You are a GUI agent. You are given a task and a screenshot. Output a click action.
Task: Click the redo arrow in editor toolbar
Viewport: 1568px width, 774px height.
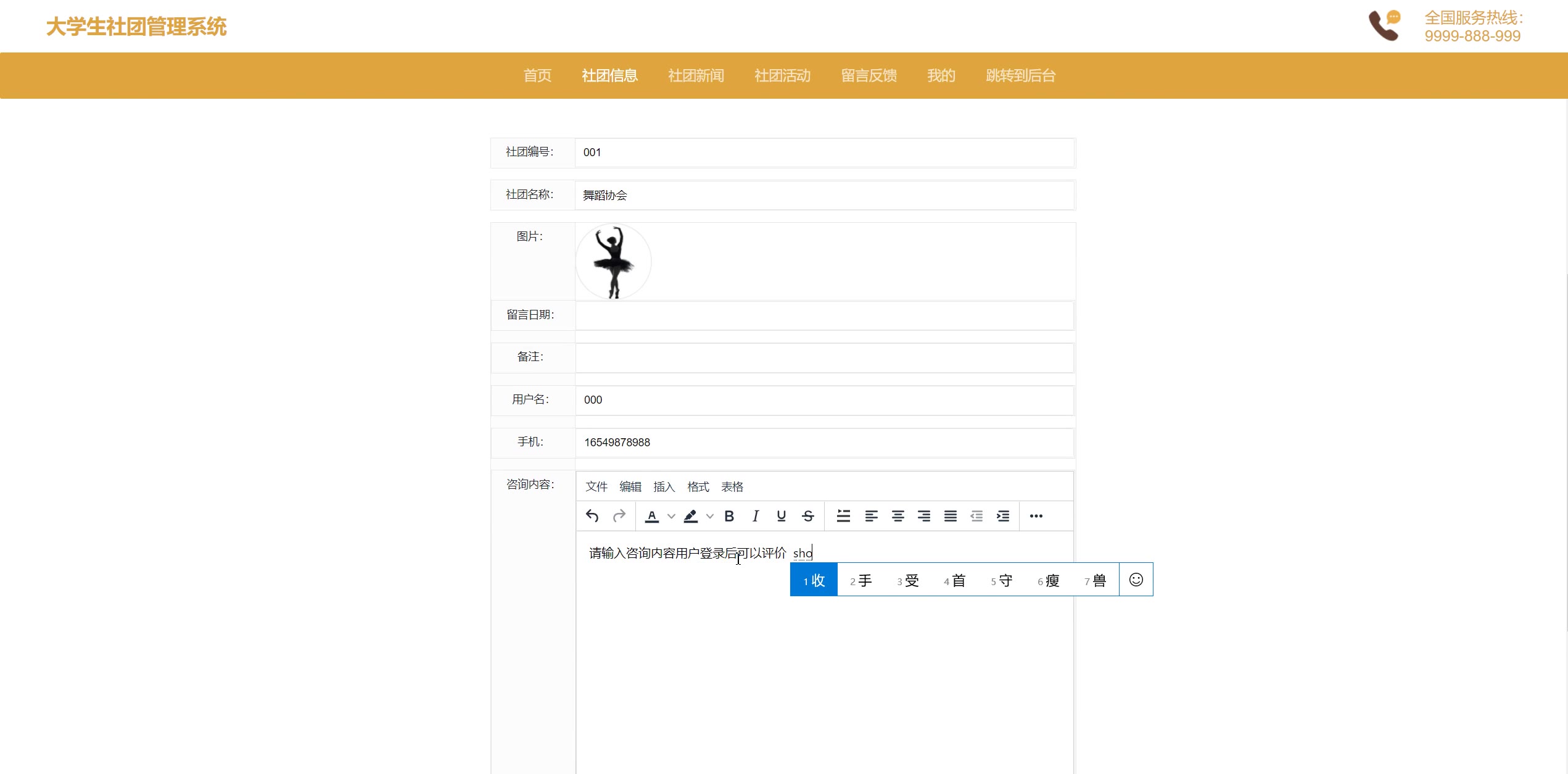(619, 516)
